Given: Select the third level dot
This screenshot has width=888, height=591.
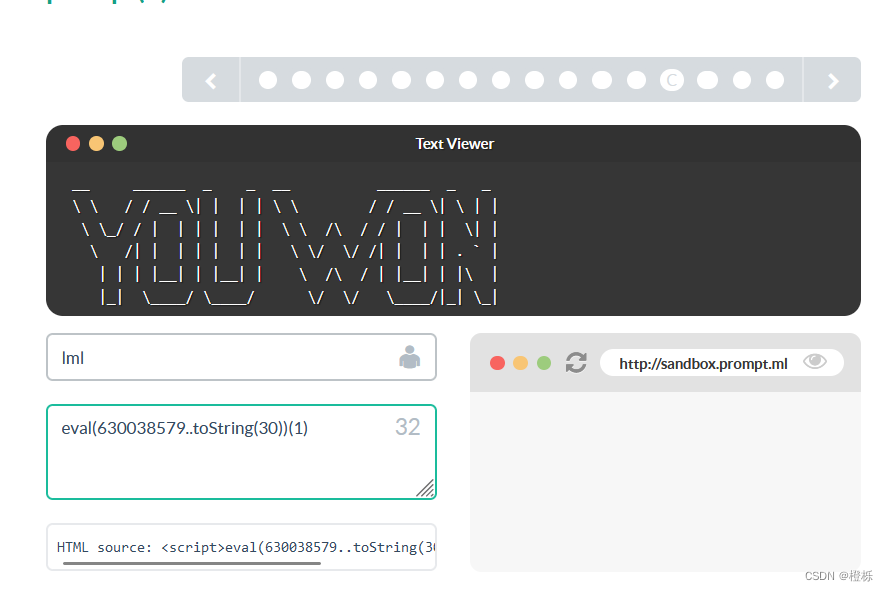Looking at the screenshot, I should (335, 80).
